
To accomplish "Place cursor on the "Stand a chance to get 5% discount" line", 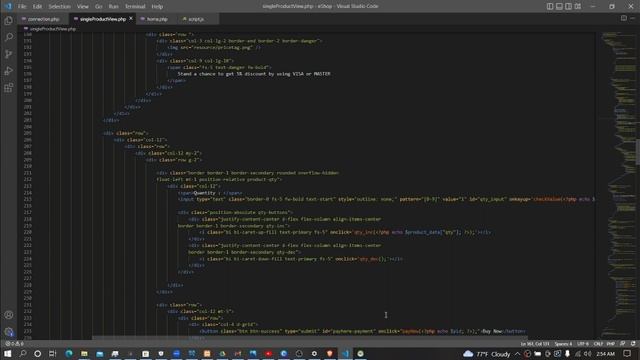I will (x=254, y=74).
